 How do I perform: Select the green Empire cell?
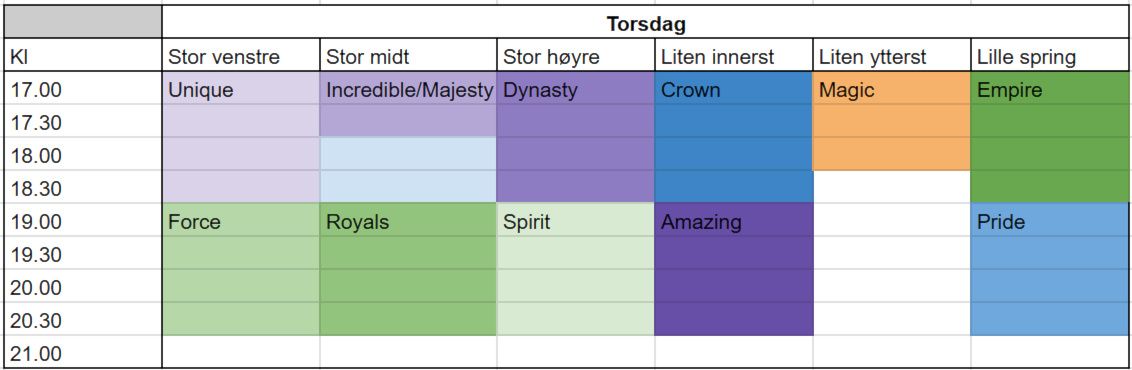(1050, 88)
